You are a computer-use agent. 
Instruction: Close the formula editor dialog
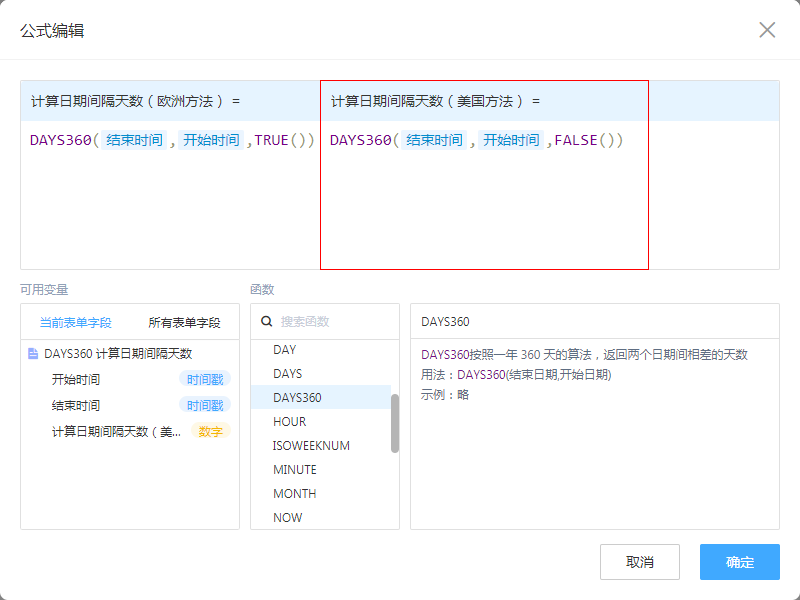pyautogui.click(x=767, y=30)
